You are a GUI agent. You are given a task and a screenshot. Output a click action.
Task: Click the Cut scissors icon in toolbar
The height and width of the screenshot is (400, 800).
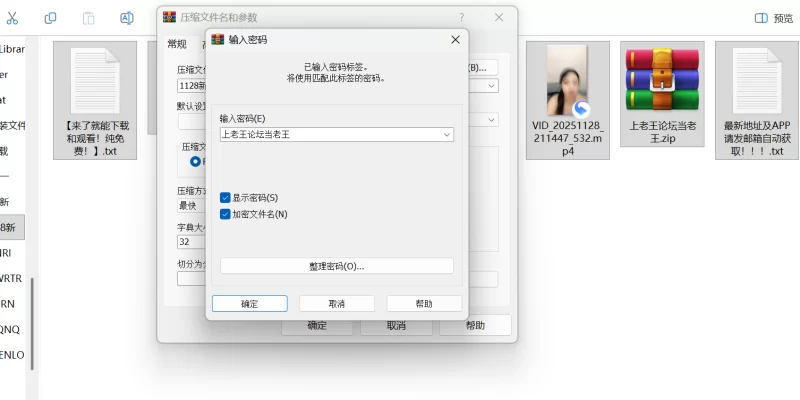click(x=12, y=18)
